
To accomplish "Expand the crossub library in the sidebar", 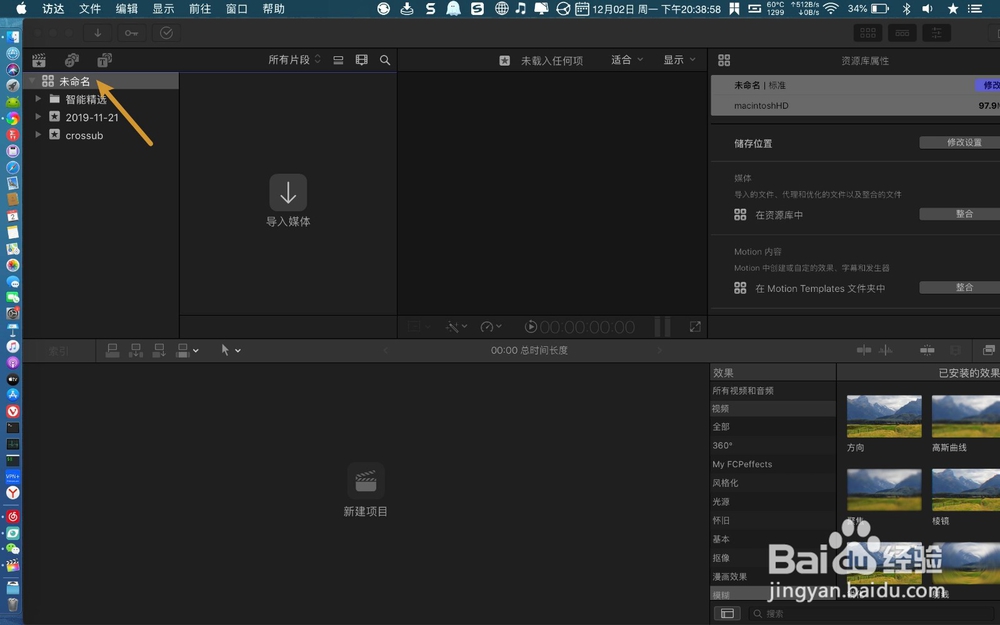I will pos(39,135).
